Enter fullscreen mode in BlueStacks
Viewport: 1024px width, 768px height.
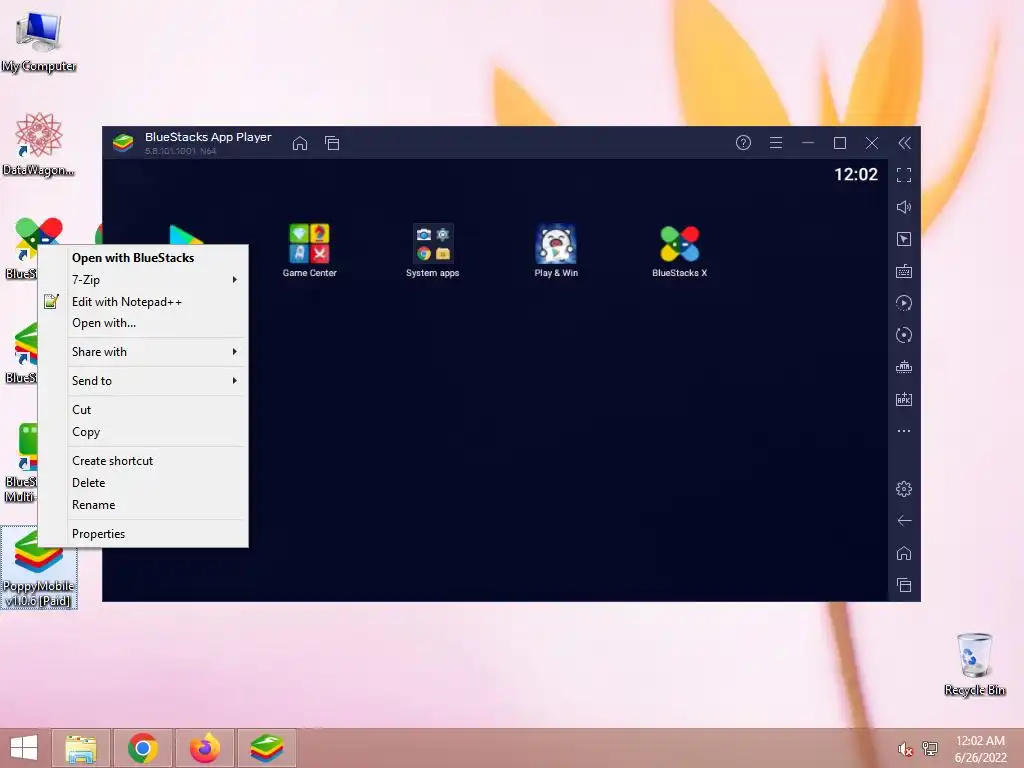click(x=904, y=175)
